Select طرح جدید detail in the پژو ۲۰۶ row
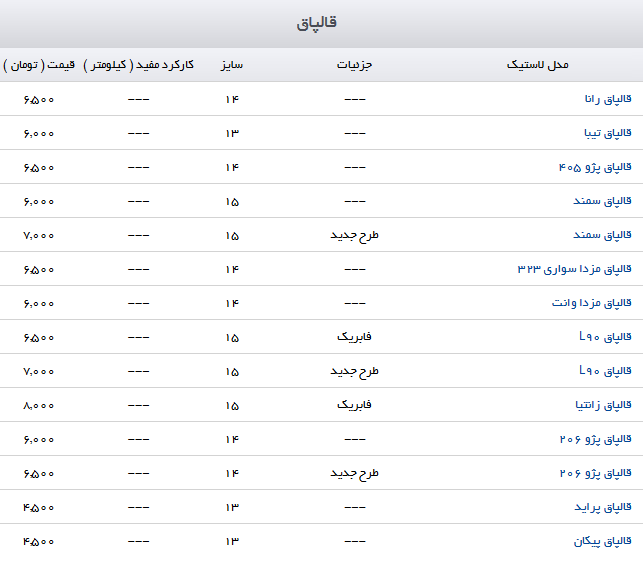643x561 pixels. click(x=354, y=474)
